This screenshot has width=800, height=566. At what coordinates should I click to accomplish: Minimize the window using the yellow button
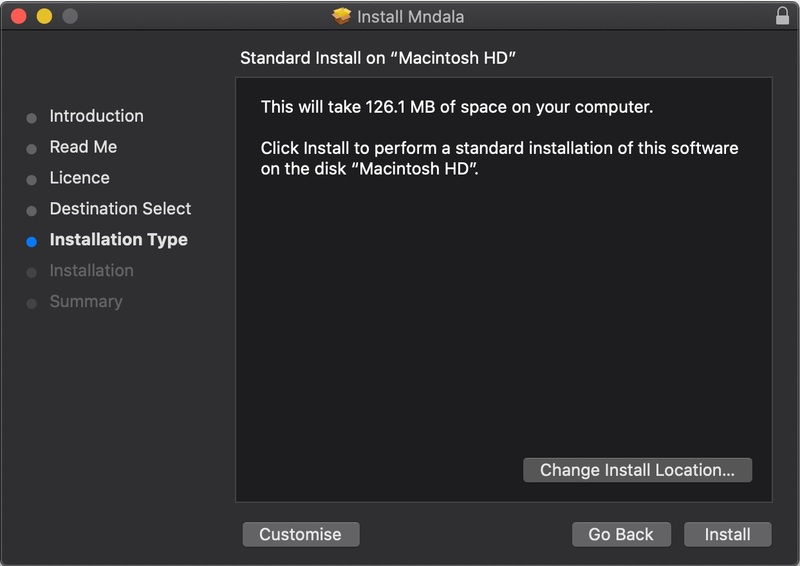(x=44, y=16)
